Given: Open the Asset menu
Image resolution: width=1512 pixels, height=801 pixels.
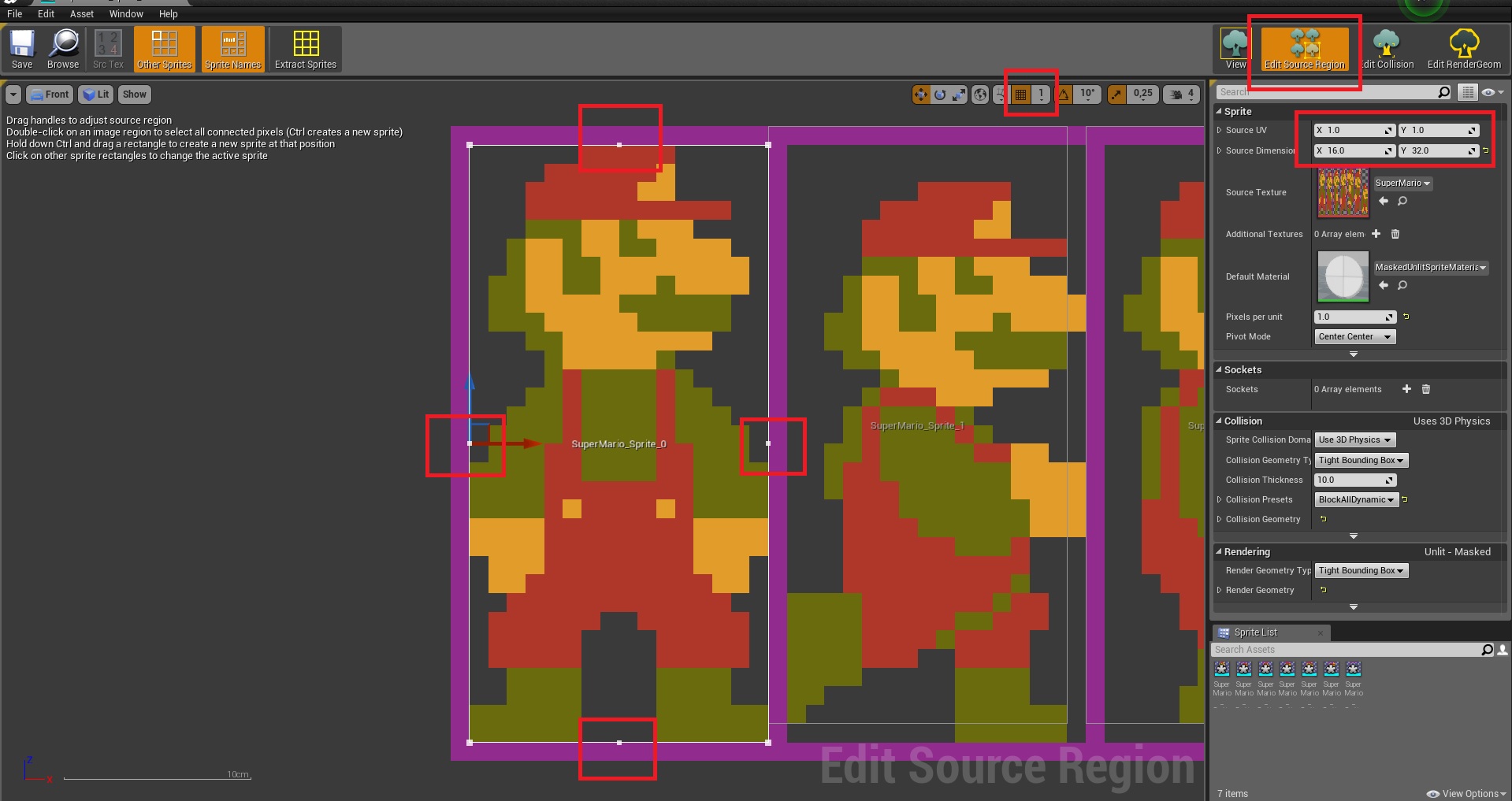Looking at the screenshot, I should 81,13.
